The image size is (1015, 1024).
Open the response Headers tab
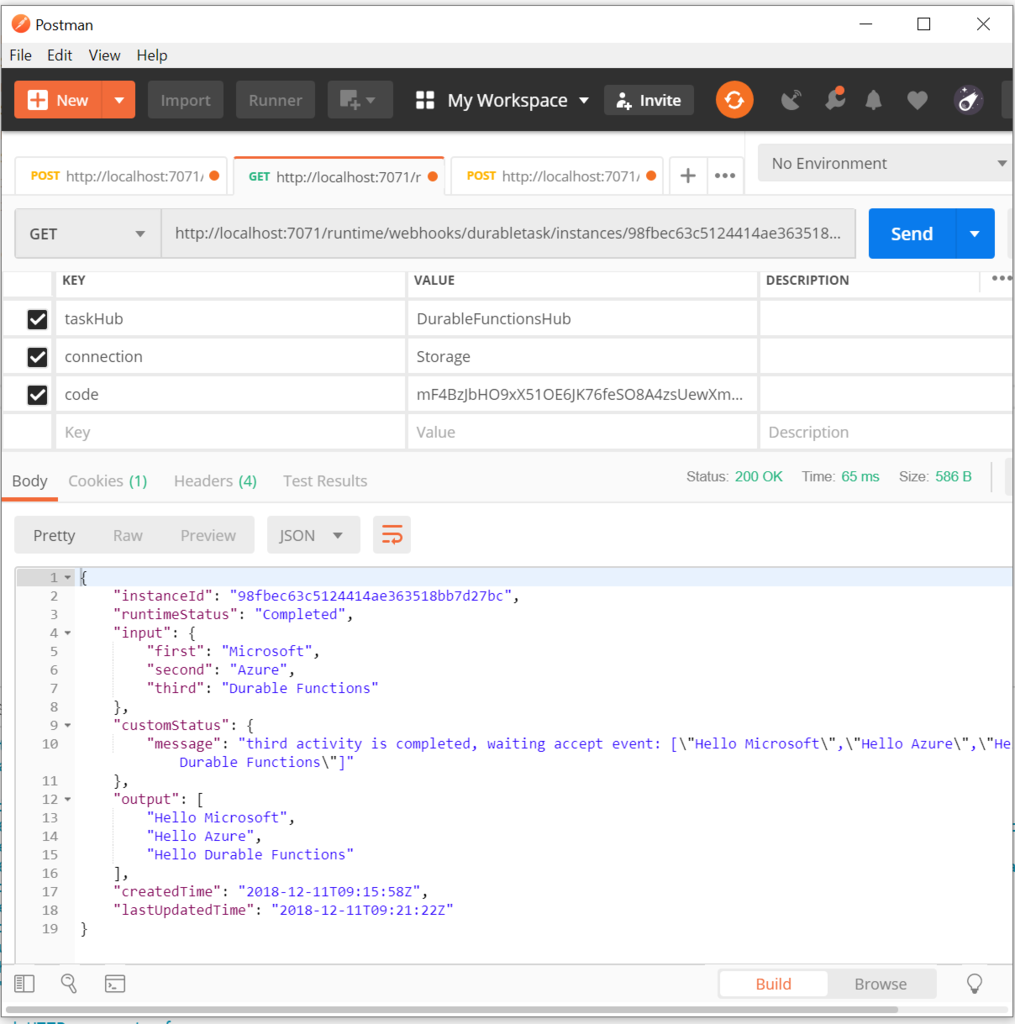point(215,481)
